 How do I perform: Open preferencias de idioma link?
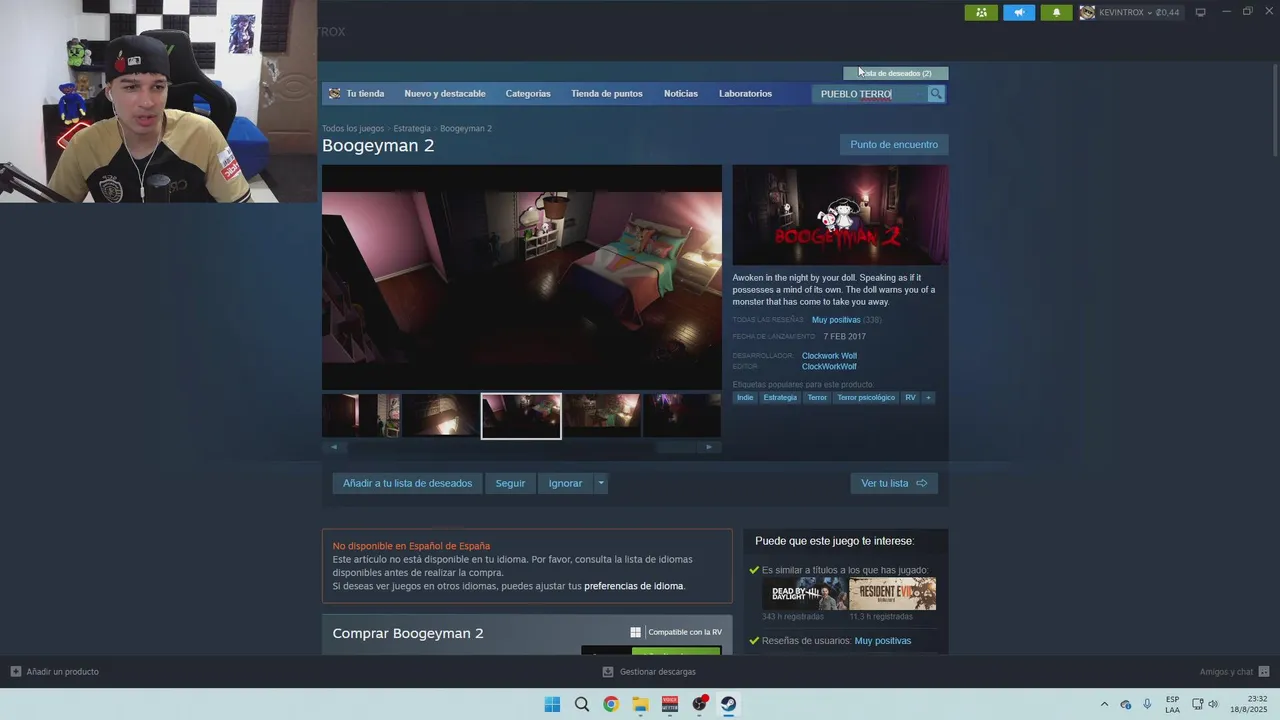[634, 586]
